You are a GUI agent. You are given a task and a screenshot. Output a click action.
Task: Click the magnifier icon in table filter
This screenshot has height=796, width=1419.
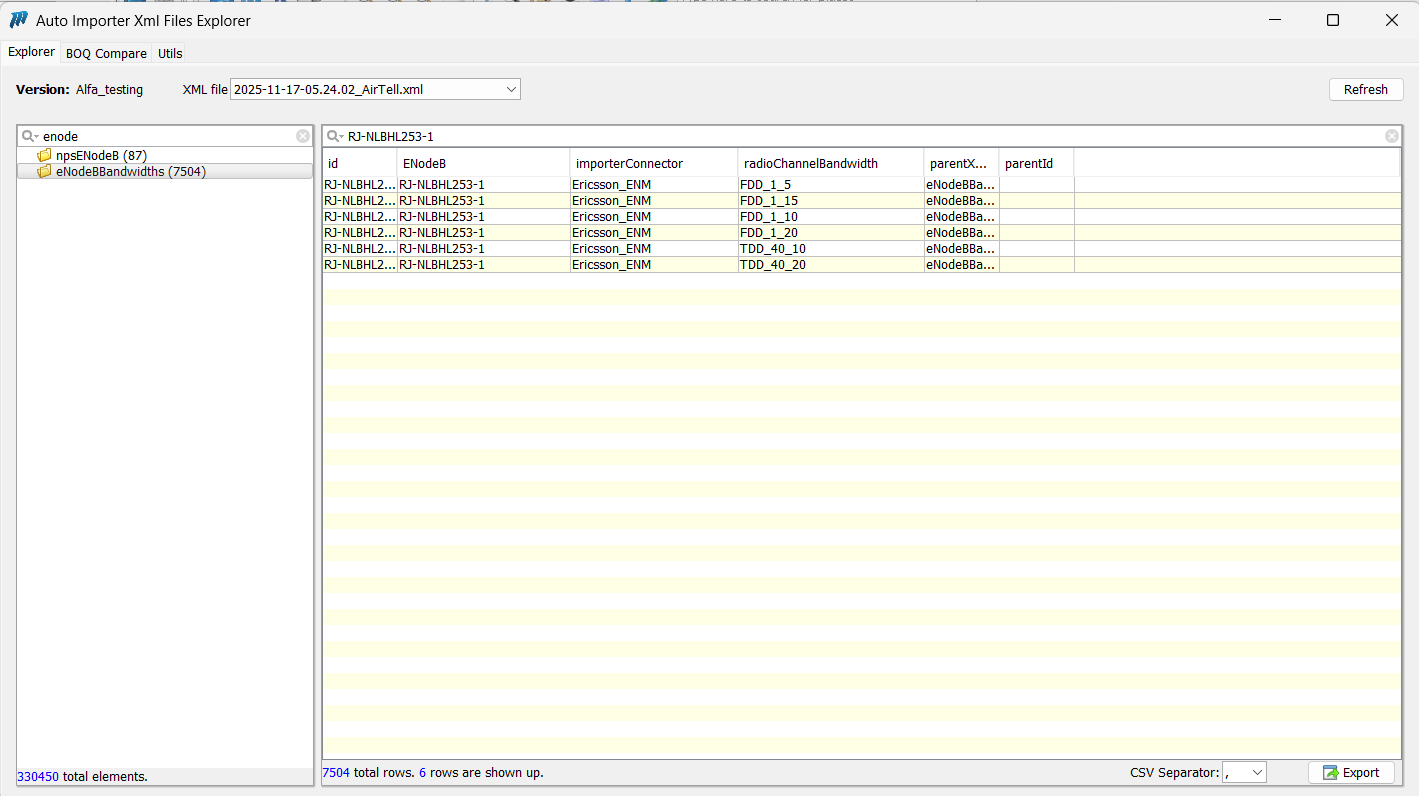(334, 136)
